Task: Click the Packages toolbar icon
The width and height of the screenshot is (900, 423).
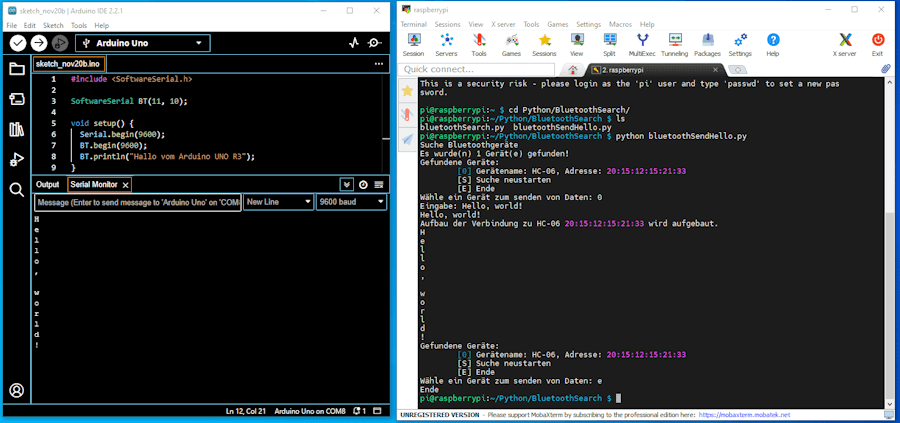Action: click(707, 42)
